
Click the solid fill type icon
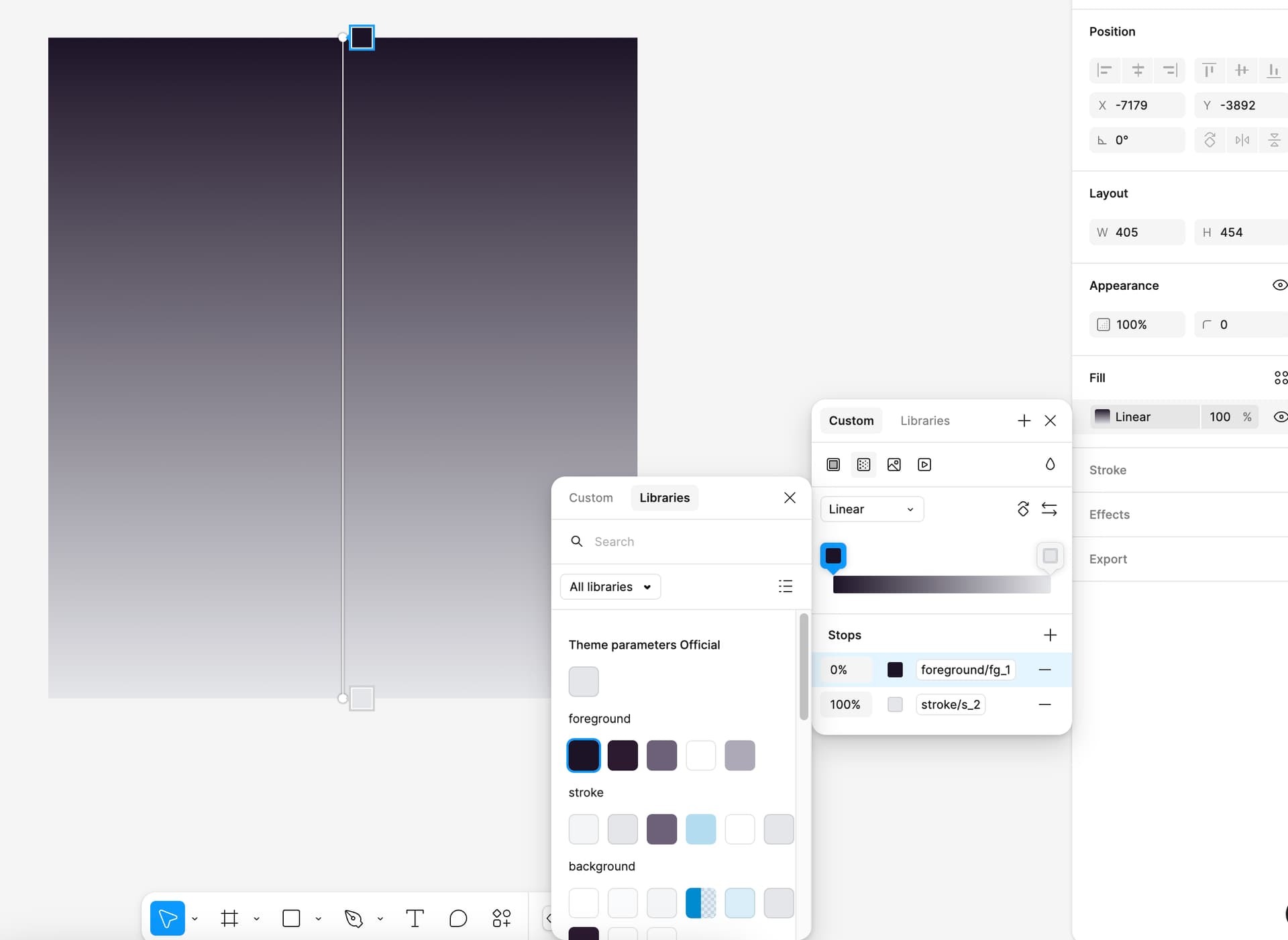[832, 464]
